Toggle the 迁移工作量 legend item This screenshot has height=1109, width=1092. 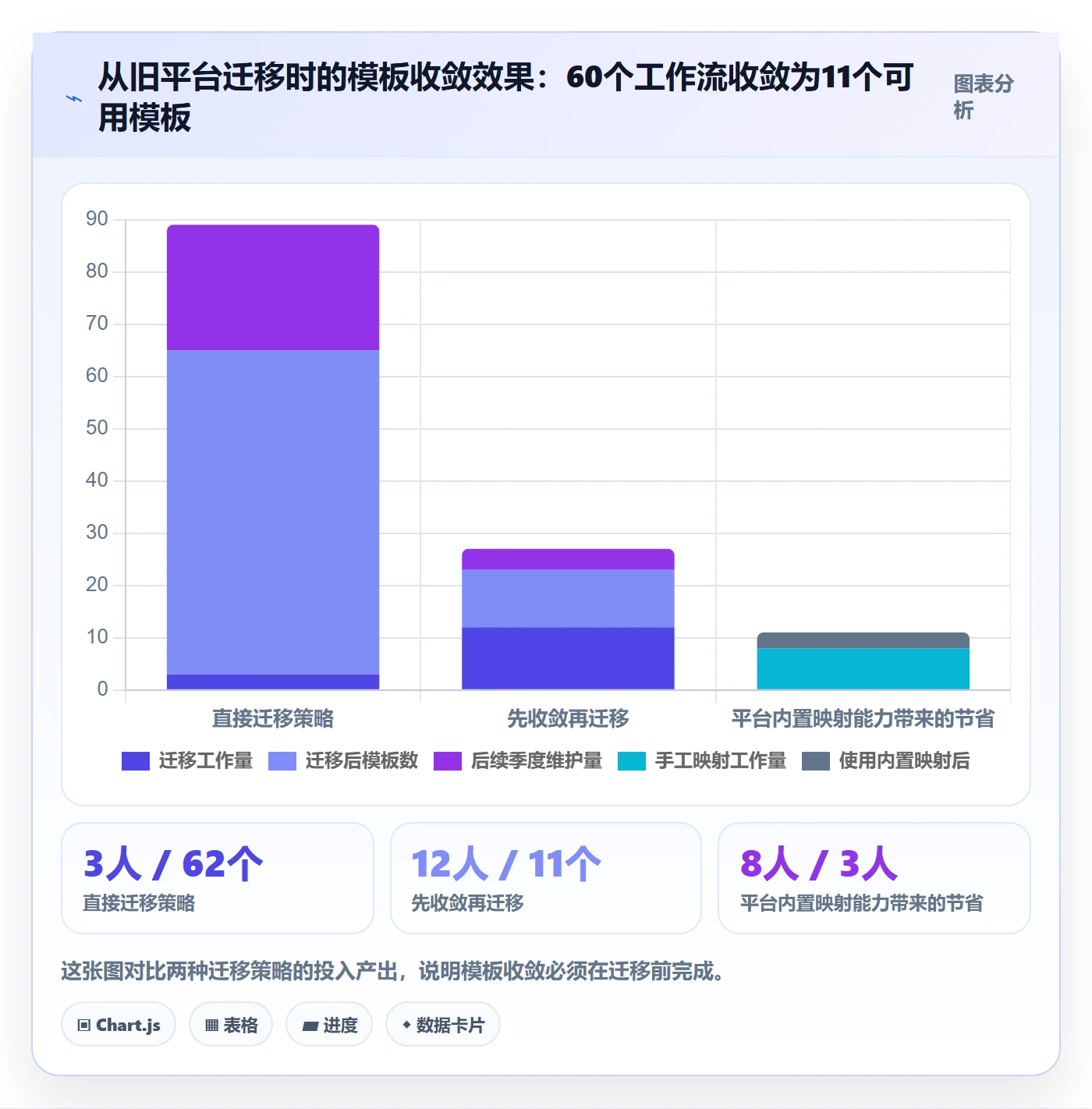coord(187,760)
